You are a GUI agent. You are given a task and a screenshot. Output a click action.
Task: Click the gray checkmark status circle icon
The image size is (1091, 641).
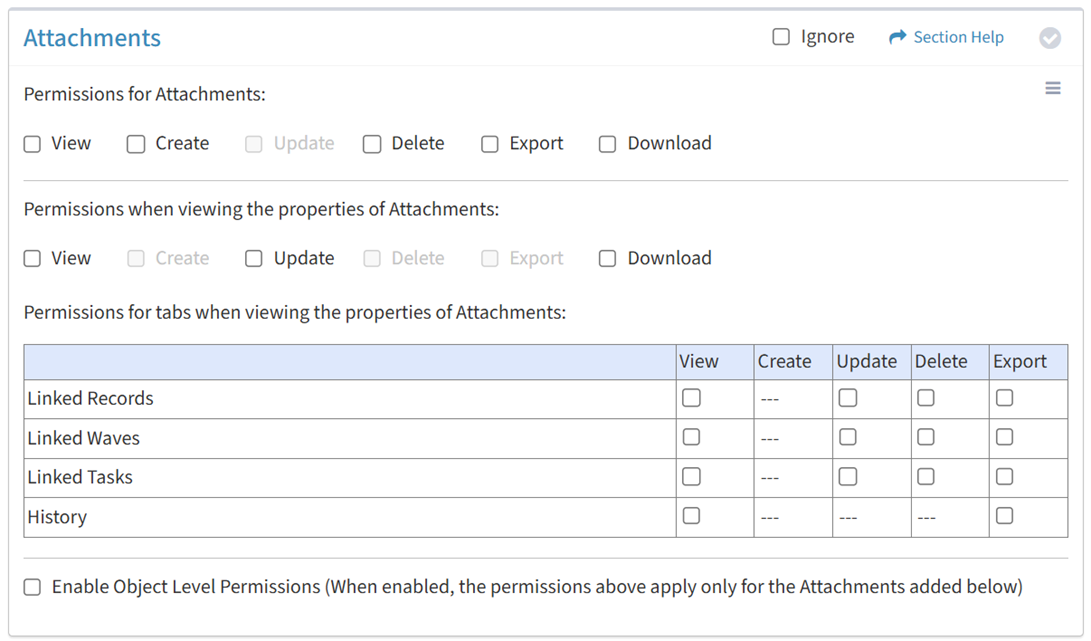[x=1050, y=38]
